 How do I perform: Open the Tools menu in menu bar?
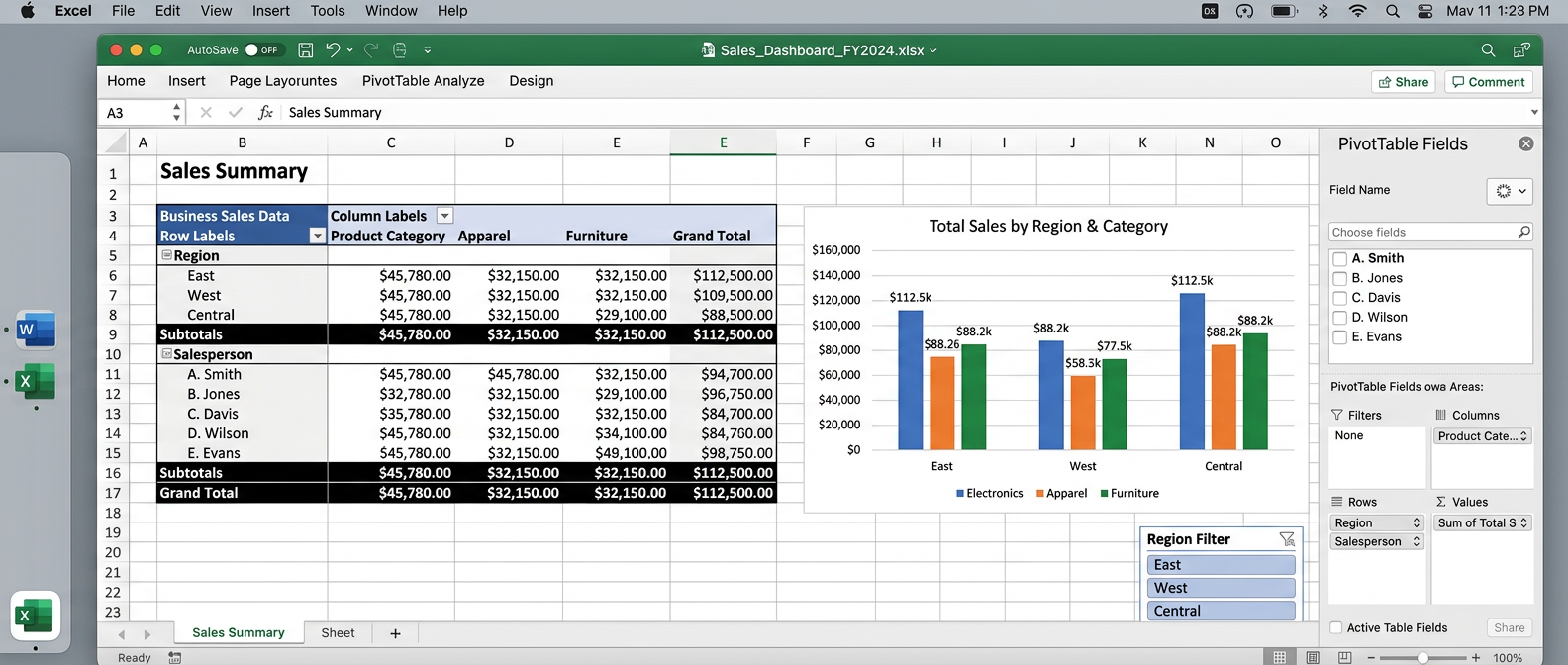(x=328, y=11)
